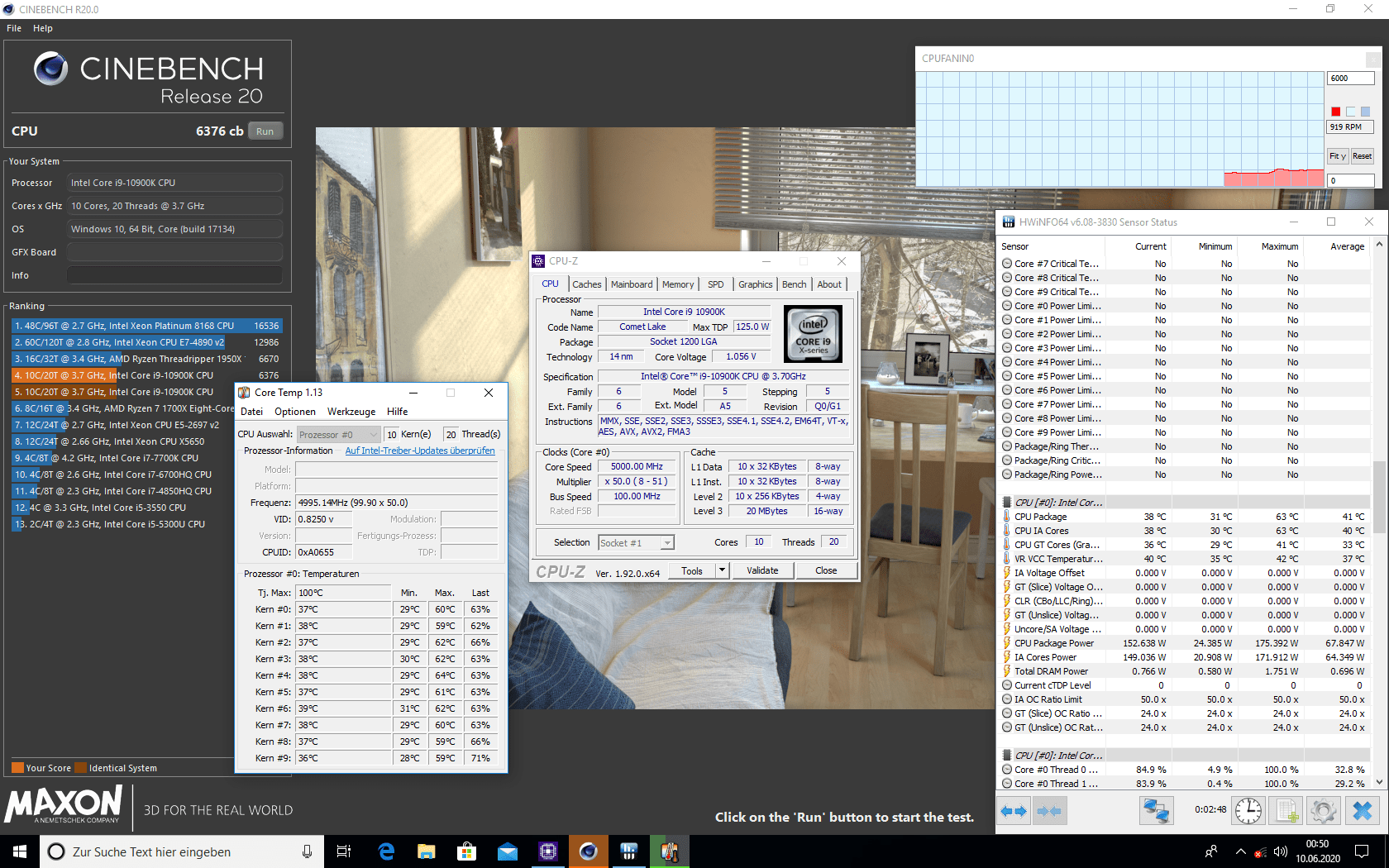Open the Werkzeuge menu in Core Temp

(x=351, y=412)
